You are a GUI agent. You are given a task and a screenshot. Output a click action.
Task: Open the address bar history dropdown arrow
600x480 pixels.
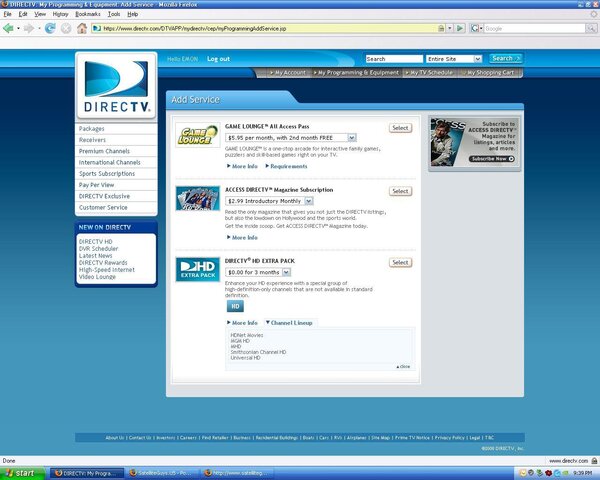click(450, 28)
